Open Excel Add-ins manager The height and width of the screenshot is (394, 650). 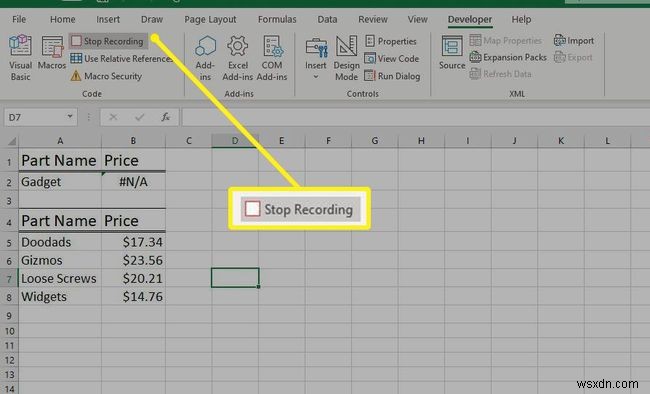coord(238,58)
